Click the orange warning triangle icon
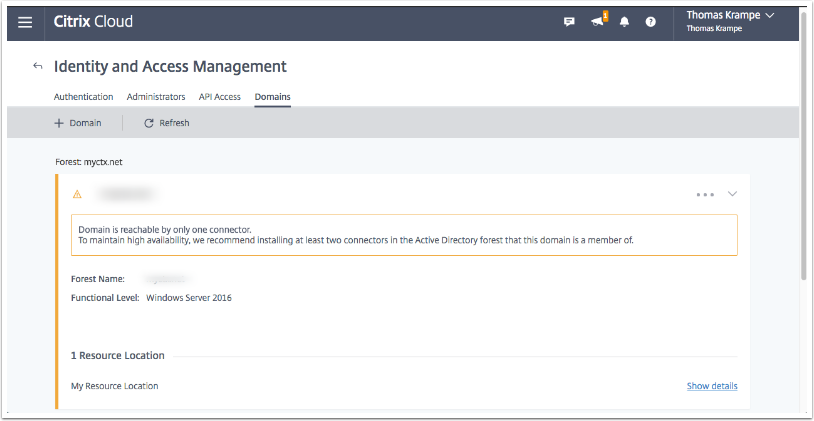814x421 pixels. point(77,194)
